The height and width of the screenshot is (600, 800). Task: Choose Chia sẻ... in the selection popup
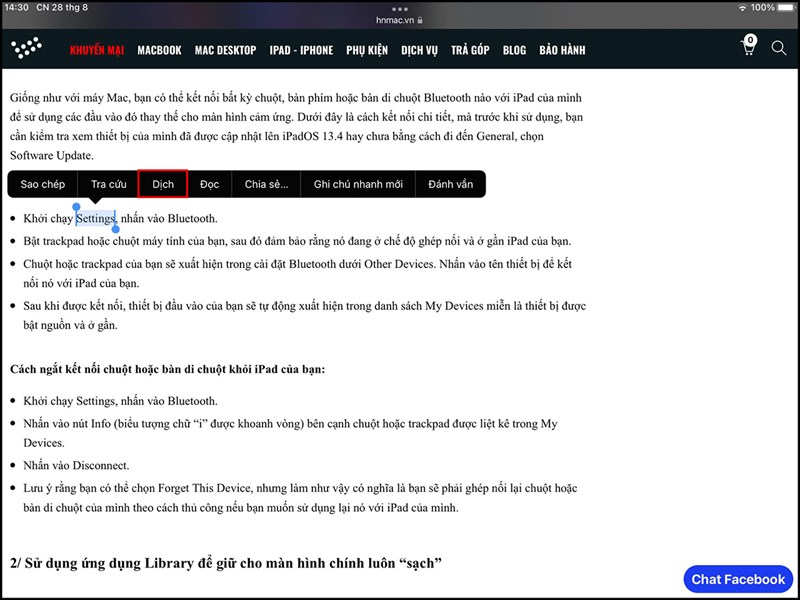click(x=266, y=184)
